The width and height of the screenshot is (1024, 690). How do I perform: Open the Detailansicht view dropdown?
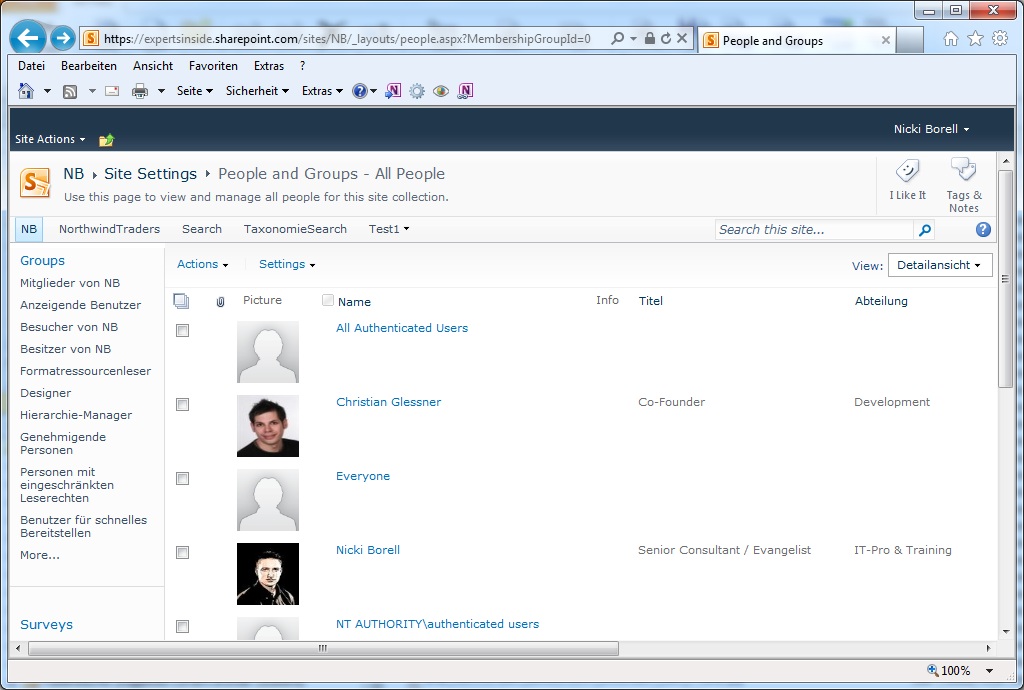939,265
